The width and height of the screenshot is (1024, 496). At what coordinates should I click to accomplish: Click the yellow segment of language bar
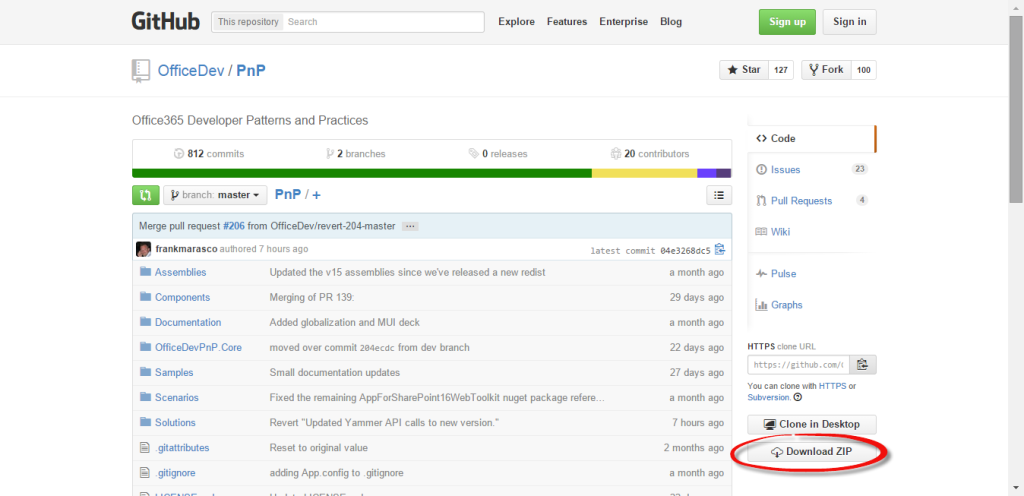point(644,173)
